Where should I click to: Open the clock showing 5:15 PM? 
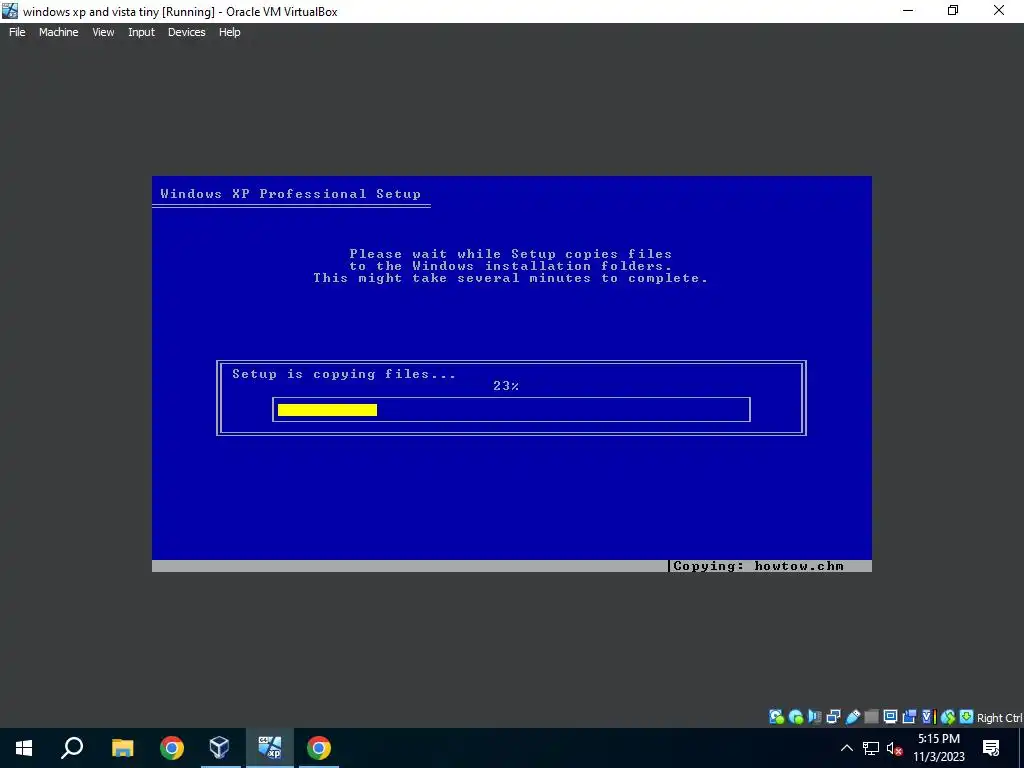pyautogui.click(x=939, y=748)
